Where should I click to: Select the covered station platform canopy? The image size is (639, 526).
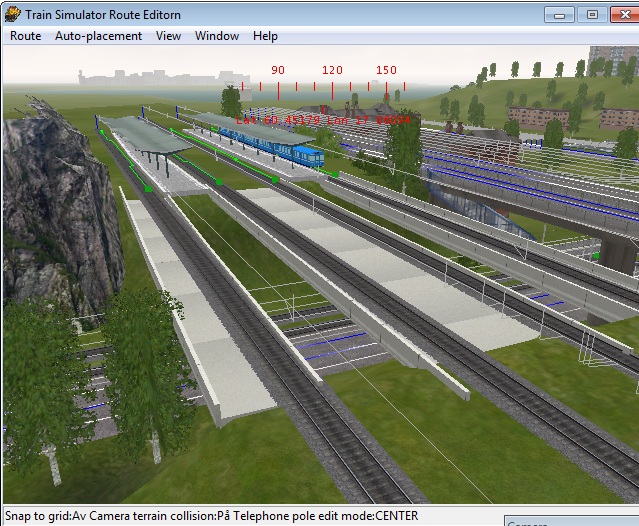[x=148, y=137]
